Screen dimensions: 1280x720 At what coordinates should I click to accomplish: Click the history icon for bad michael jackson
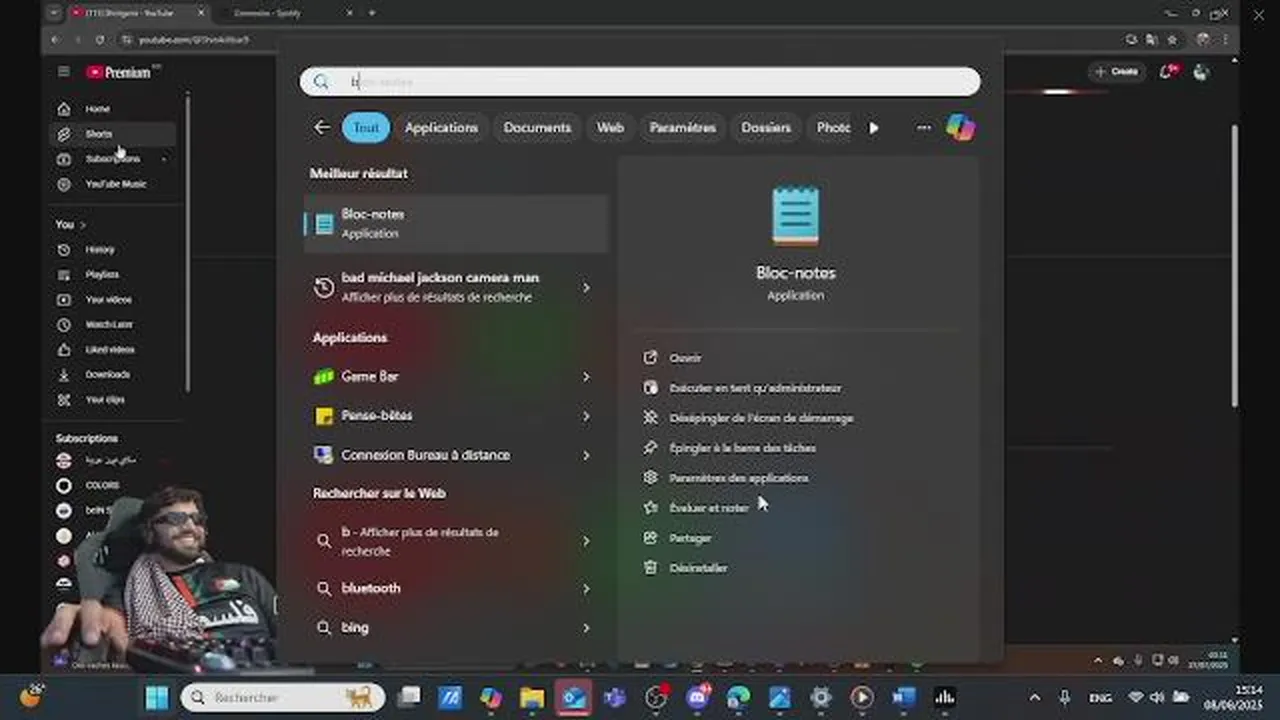point(324,287)
